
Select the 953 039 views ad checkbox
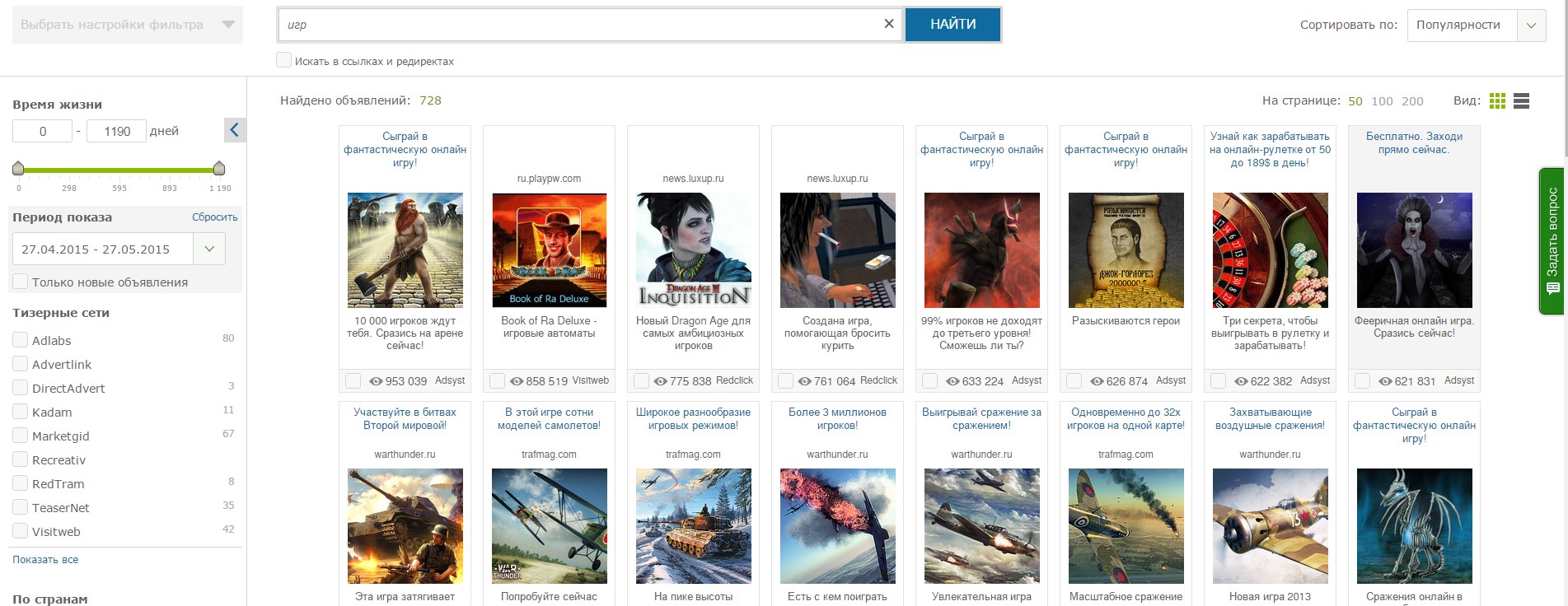point(353,381)
